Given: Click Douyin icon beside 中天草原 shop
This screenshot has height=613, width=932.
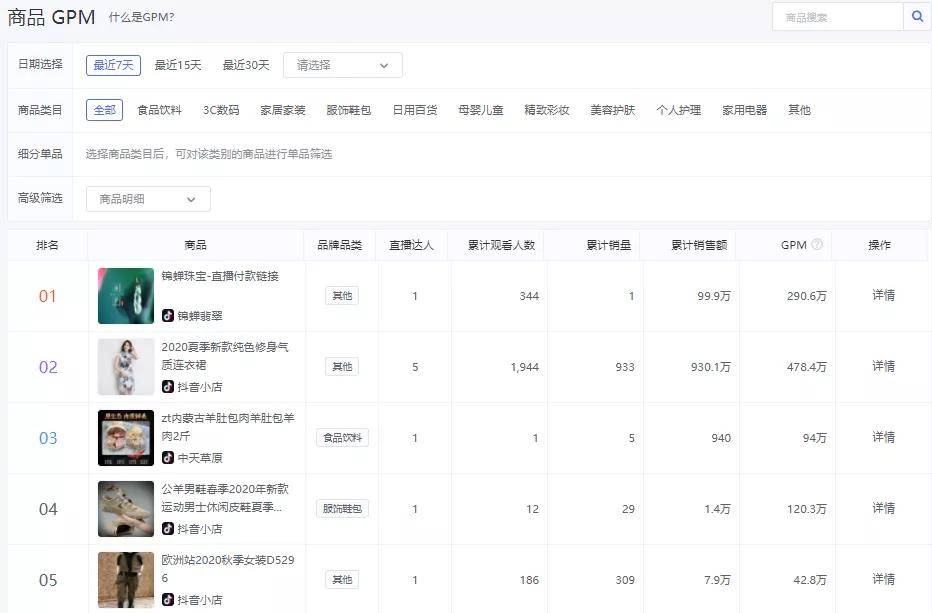Looking at the screenshot, I should coord(168,458).
